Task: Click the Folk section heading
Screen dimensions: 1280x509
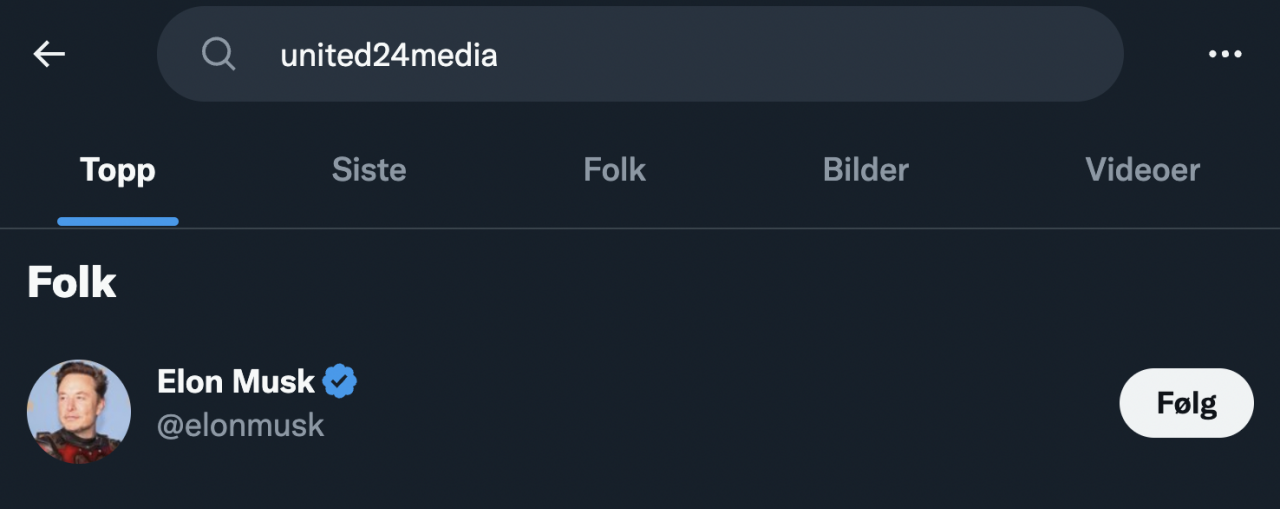Action: pos(72,283)
